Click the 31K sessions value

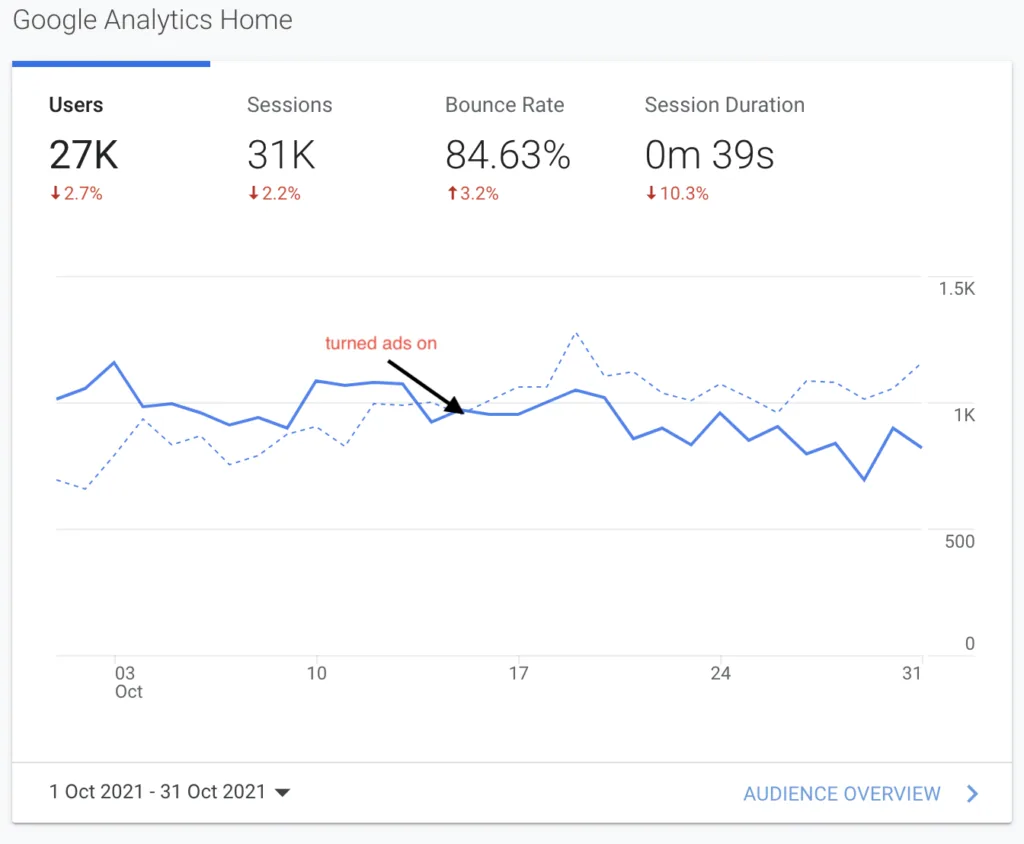click(281, 155)
